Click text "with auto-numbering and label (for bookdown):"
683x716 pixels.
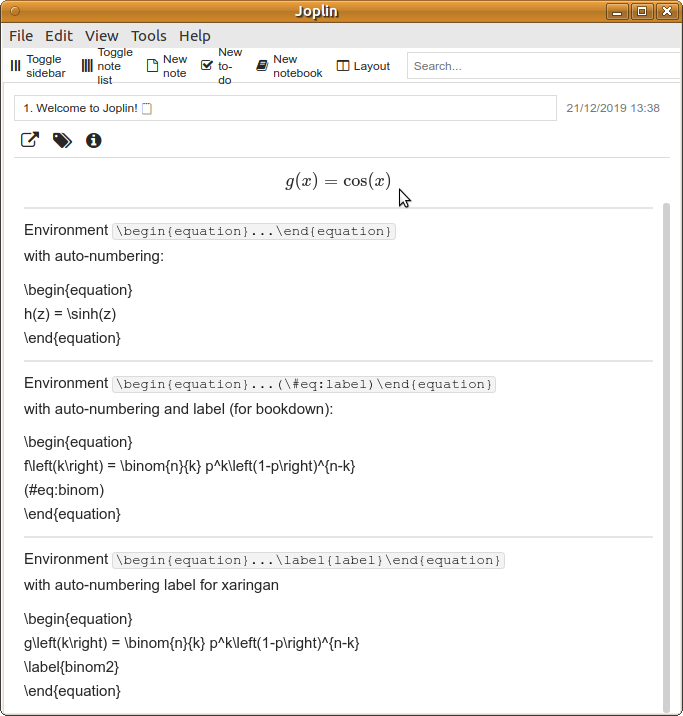tap(179, 409)
